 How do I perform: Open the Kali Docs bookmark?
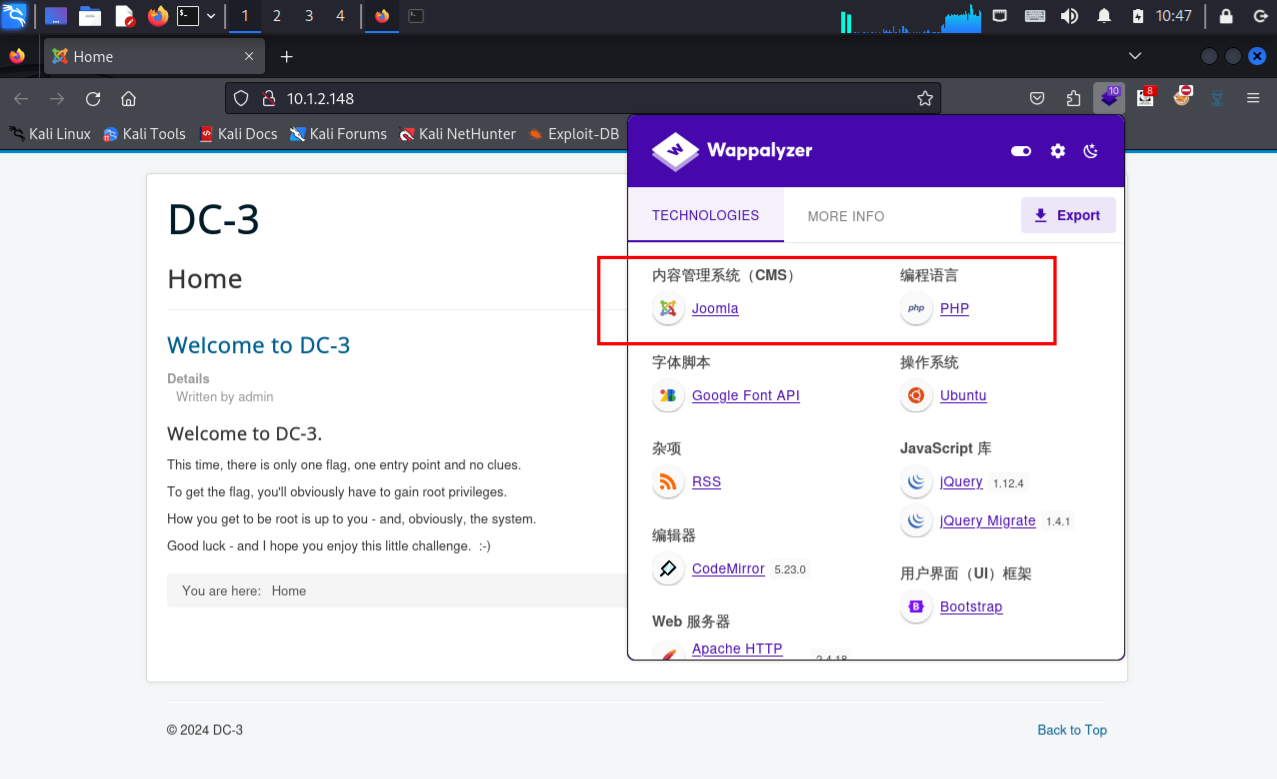tap(237, 134)
